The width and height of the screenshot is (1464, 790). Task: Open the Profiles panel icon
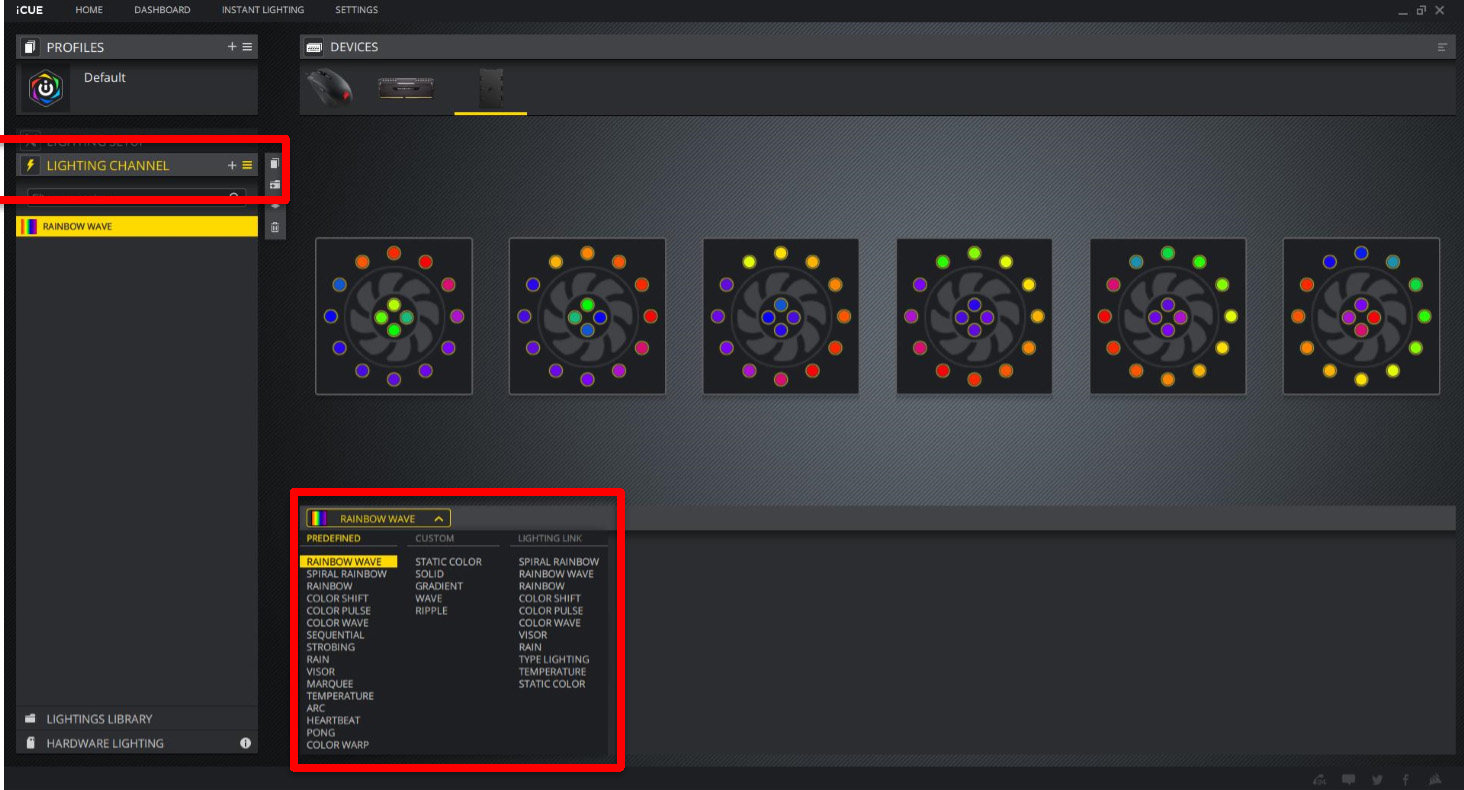coord(29,47)
